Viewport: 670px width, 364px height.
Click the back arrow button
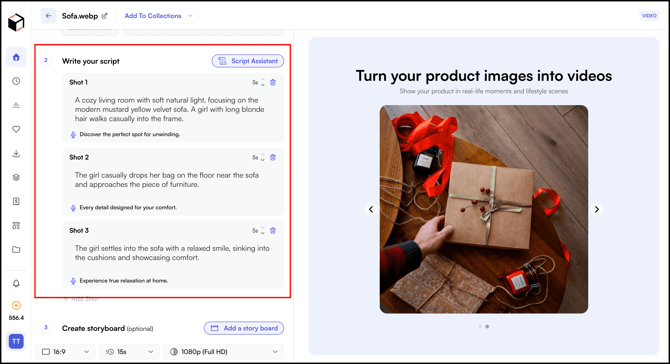pyautogui.click(x=48, y=16)
